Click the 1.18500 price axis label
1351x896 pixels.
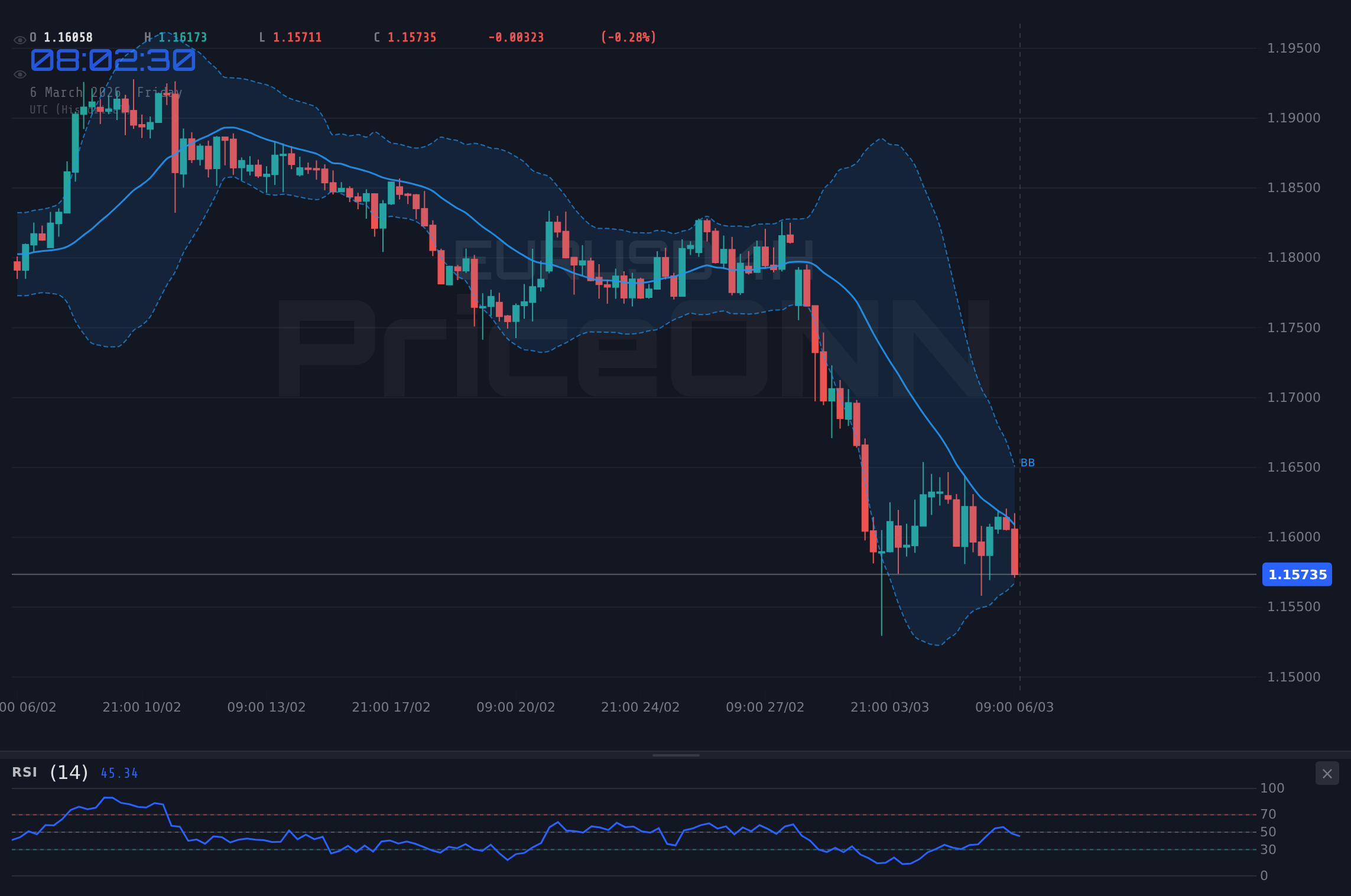point(1294,187)
